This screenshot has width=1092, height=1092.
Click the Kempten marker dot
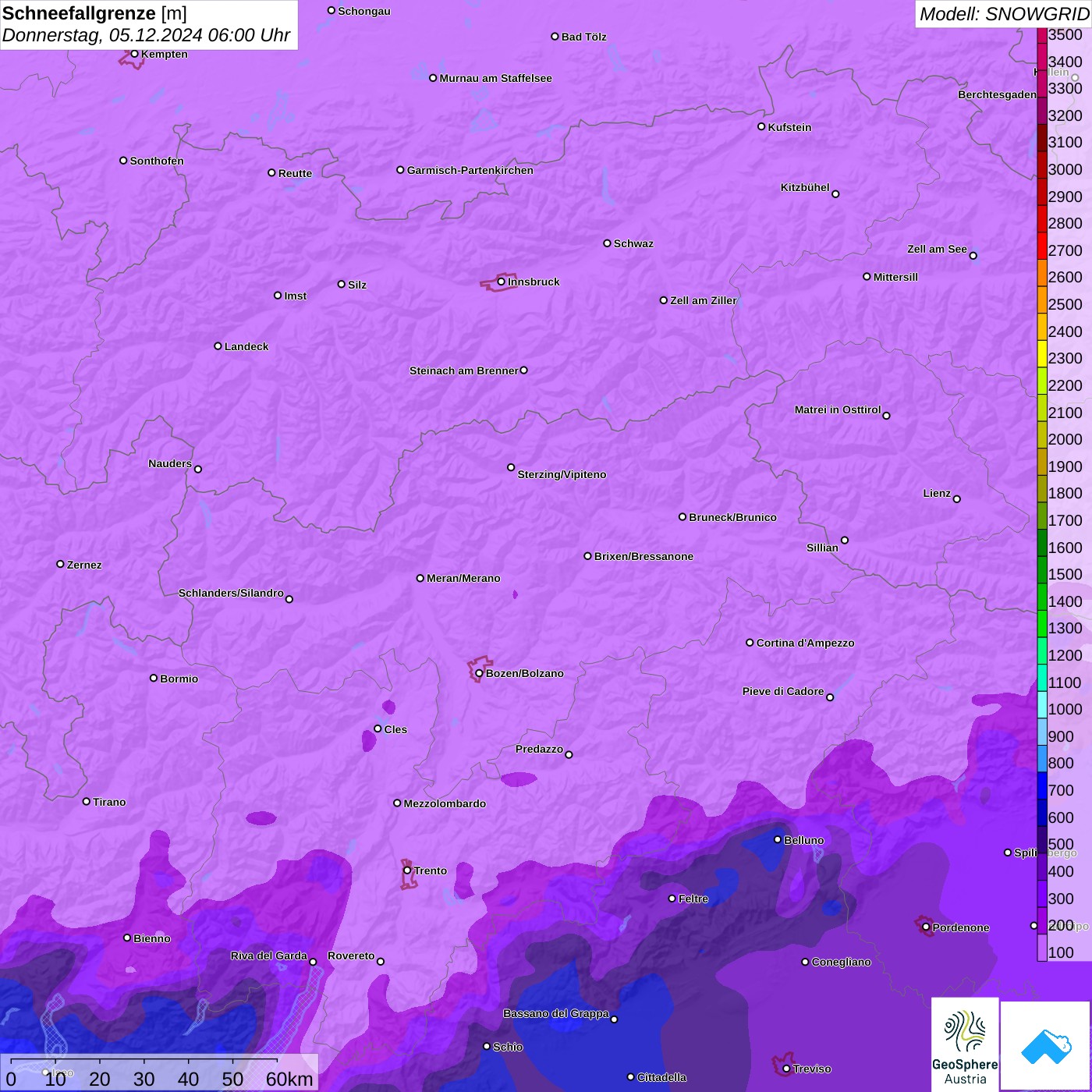coord(134,54)
